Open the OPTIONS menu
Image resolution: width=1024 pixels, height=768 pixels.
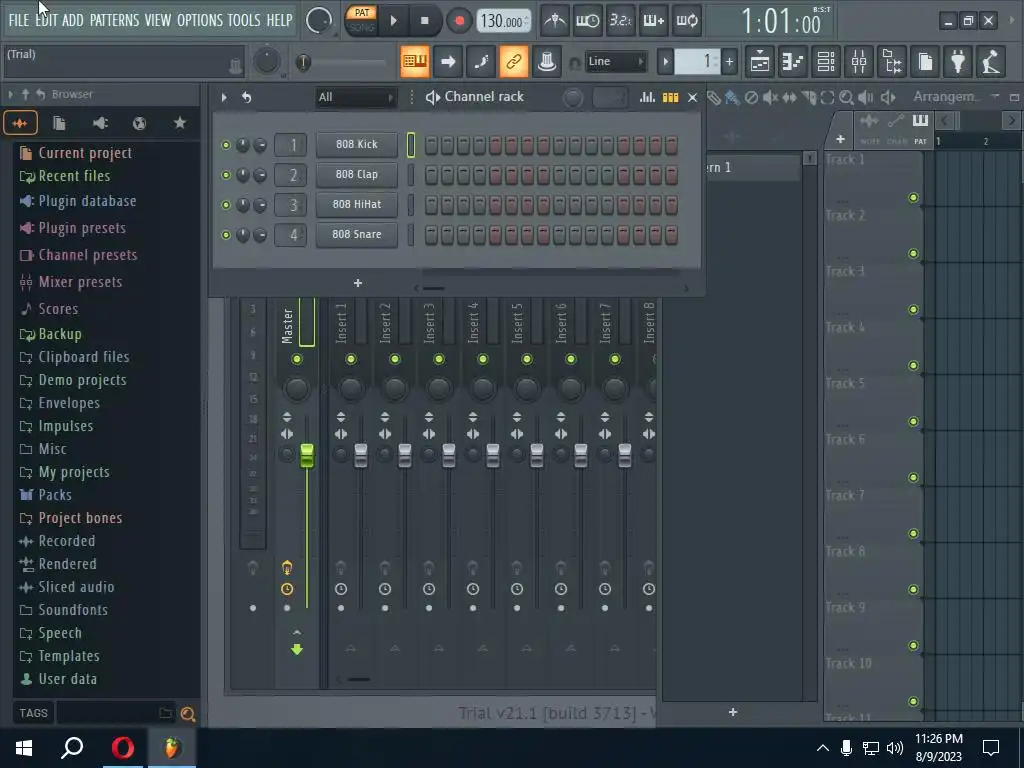[200, 20]
